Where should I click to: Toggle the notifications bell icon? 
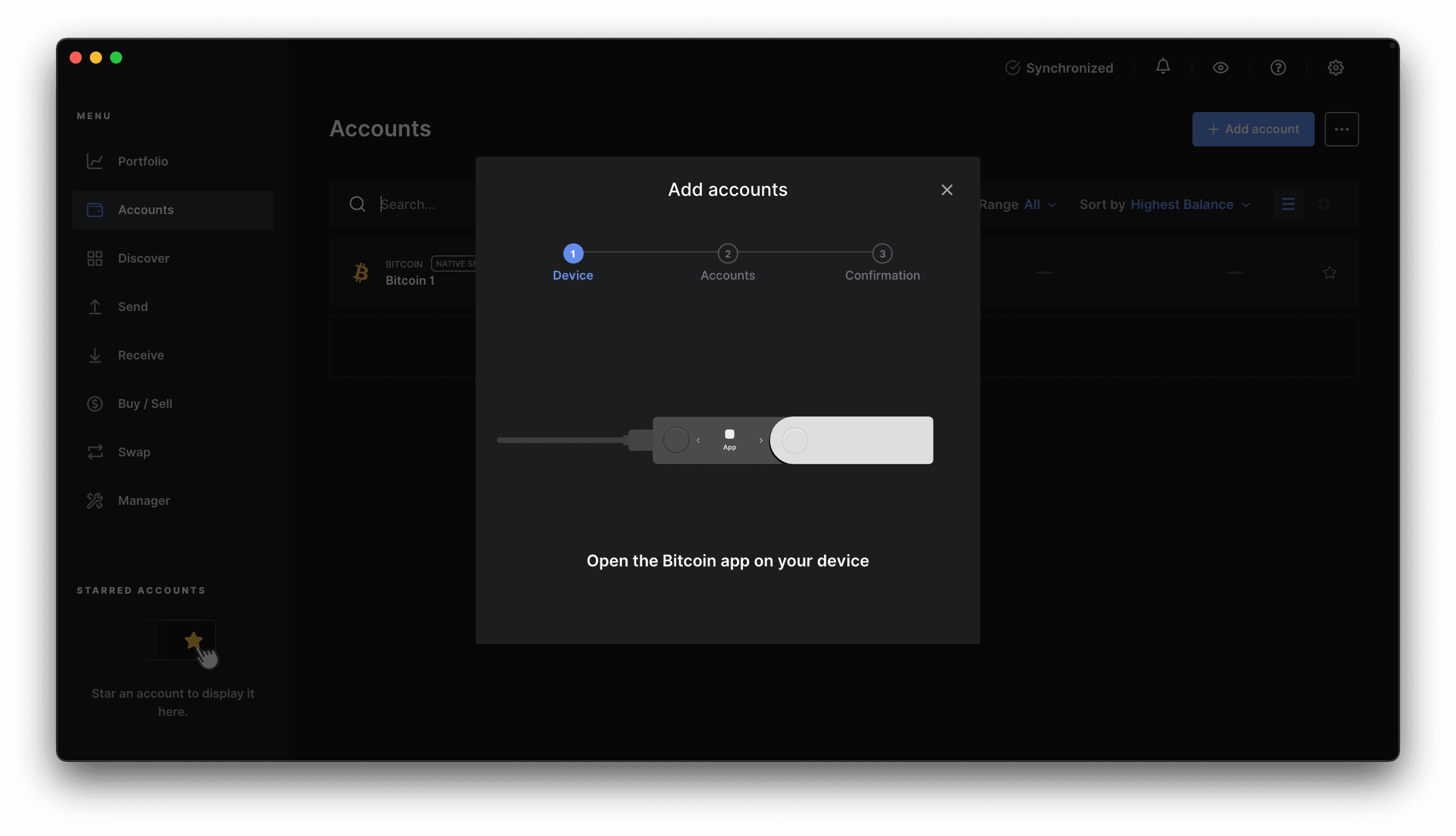pyautogui.click(x=1163, y=67)
